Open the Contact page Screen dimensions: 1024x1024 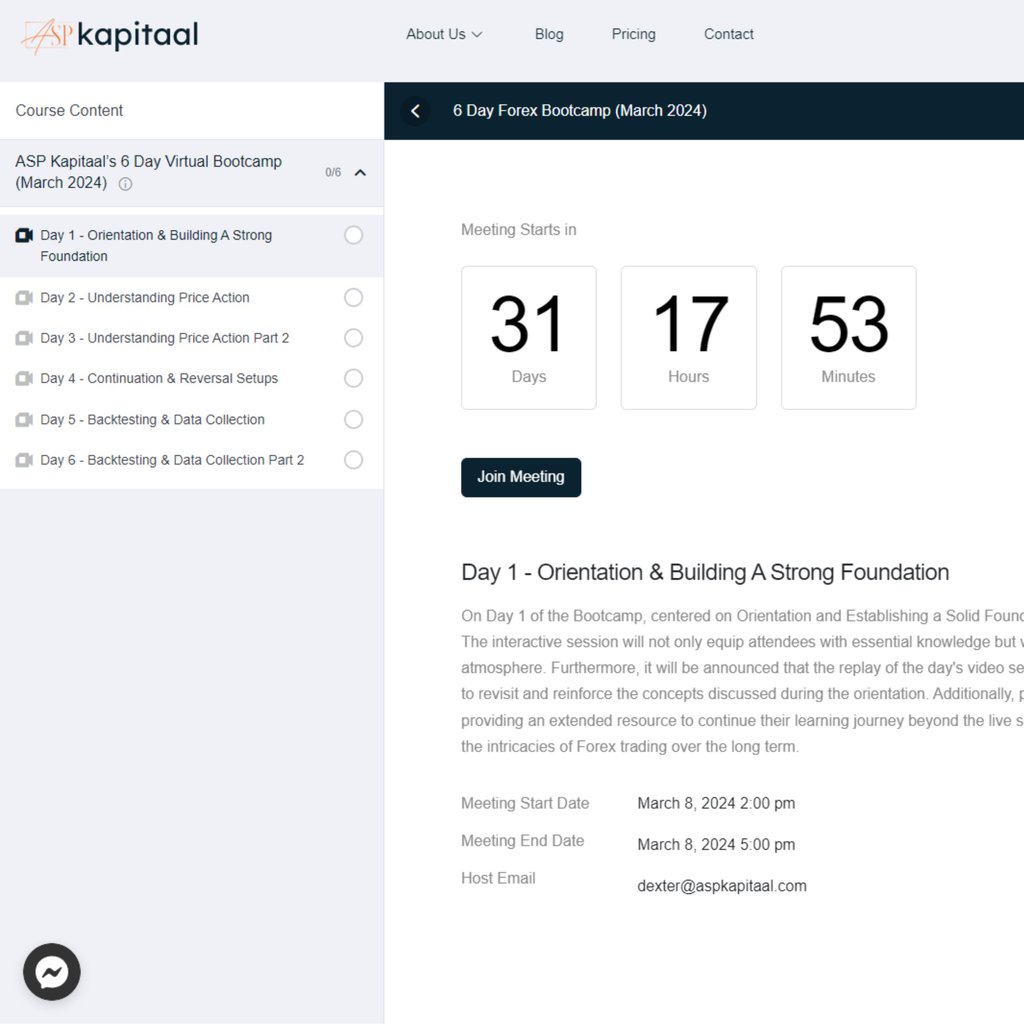tap(728, 34)
